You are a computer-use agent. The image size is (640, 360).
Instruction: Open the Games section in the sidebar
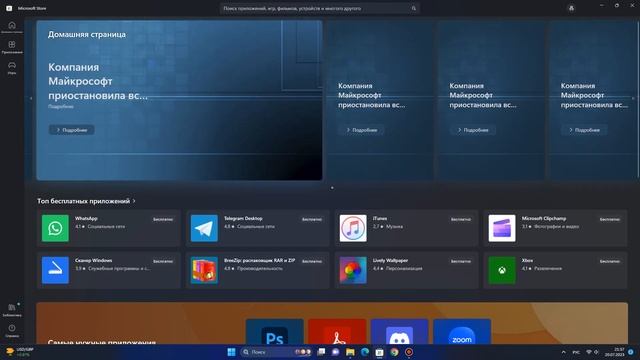[x=12, y=68]
